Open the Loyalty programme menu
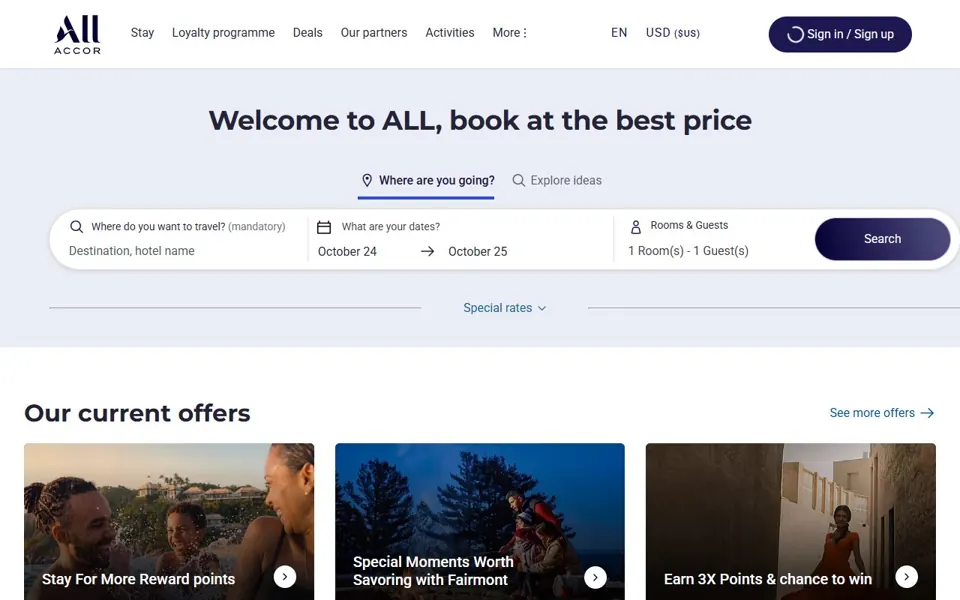Image resolution: width=960 pixels, height=600 pixels. (x=223, y=32)
